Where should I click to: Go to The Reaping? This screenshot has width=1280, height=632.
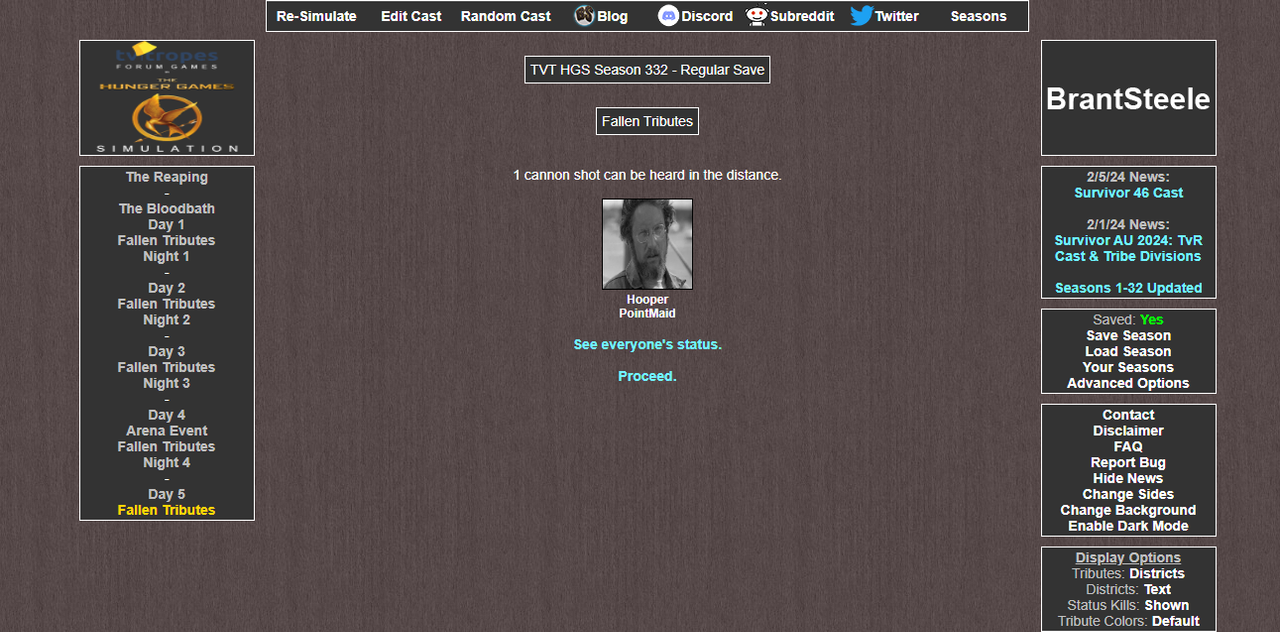coord(166,177)
